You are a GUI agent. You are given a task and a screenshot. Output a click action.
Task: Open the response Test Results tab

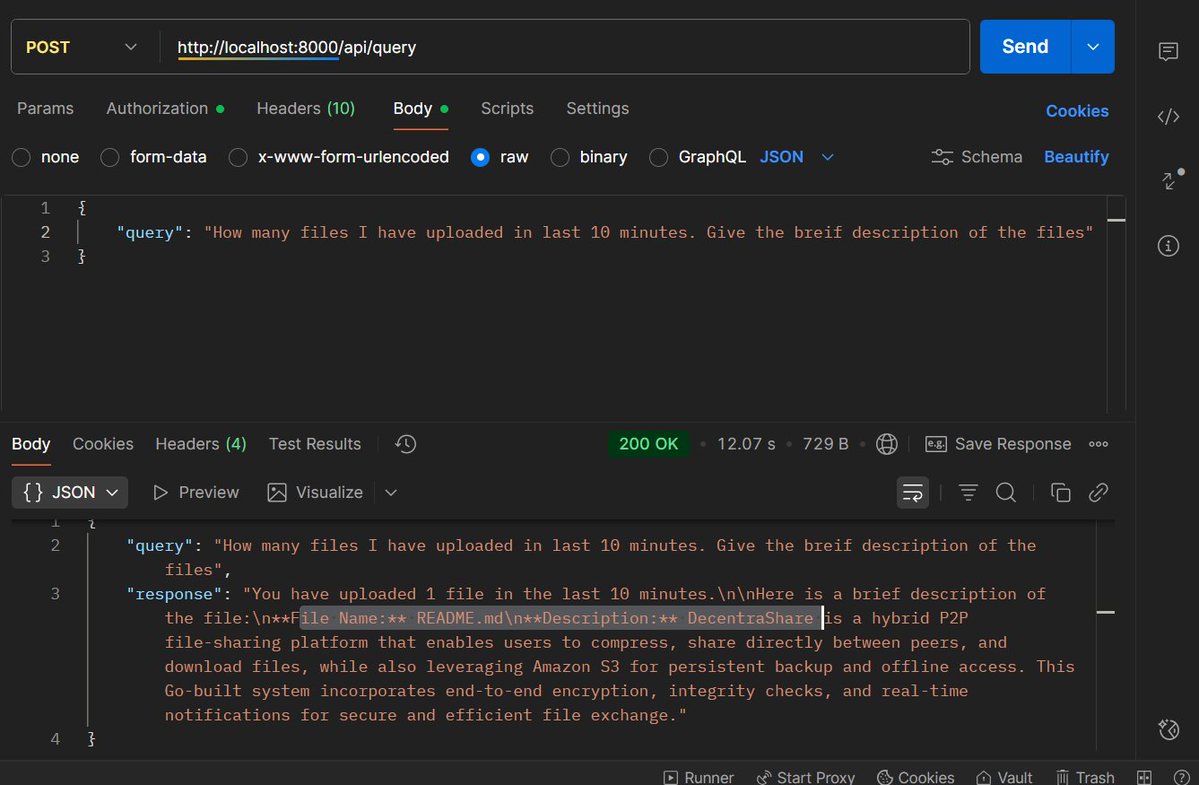click(x=314, y=443)
